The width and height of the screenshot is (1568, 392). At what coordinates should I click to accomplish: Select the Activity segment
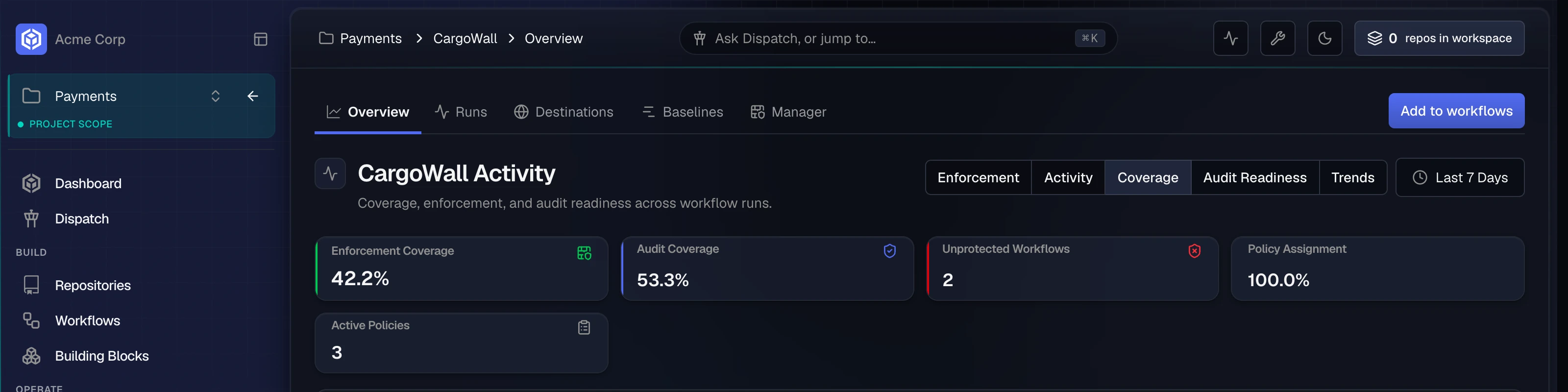(x=1068, y=178)
